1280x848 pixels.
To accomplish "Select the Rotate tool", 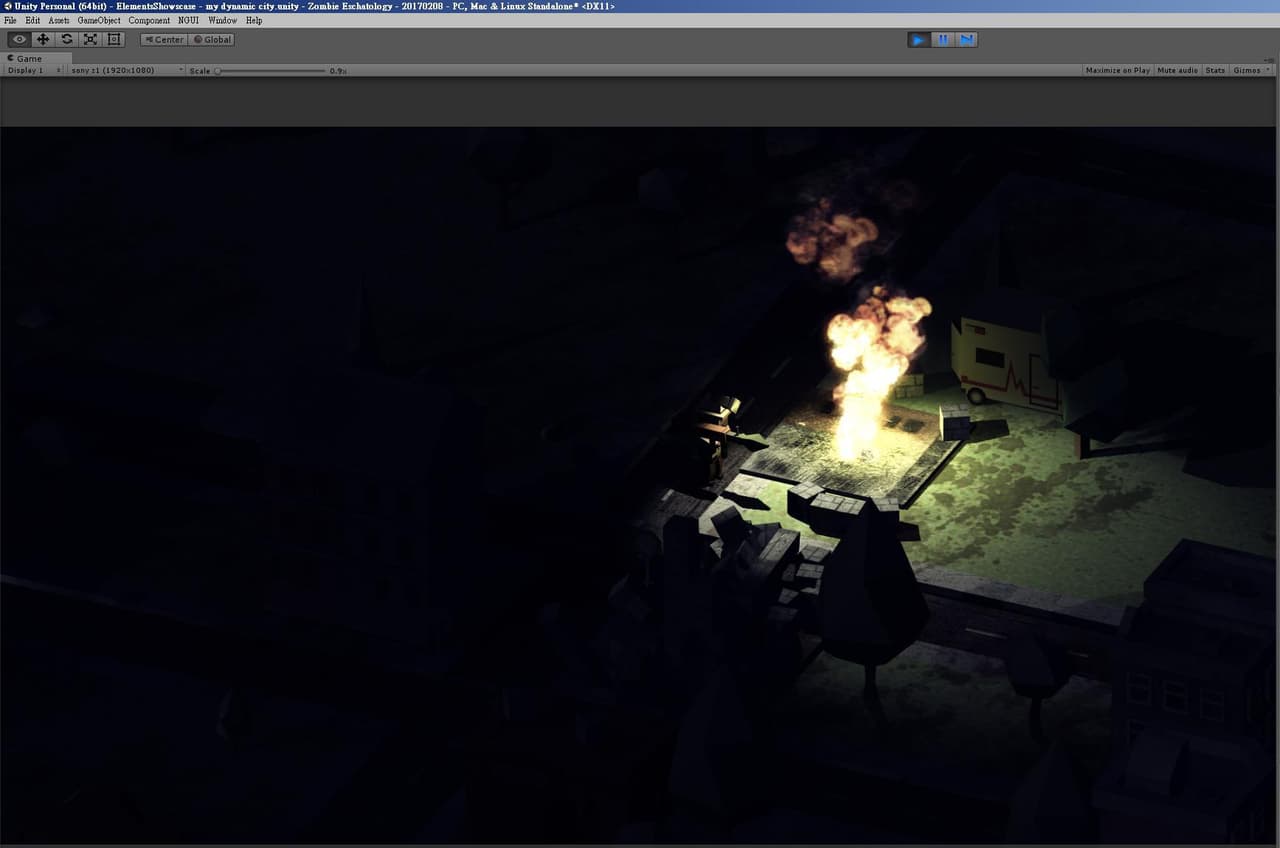I will (x=67, y=39).
